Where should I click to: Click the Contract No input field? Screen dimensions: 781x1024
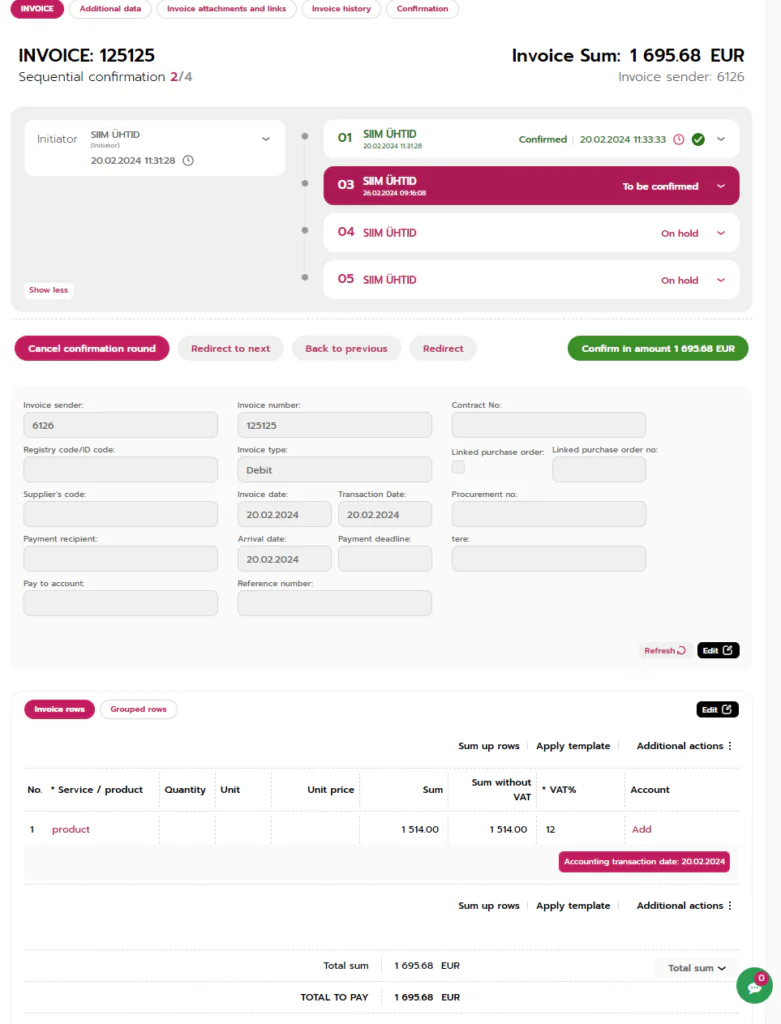[x=548, y=425]
